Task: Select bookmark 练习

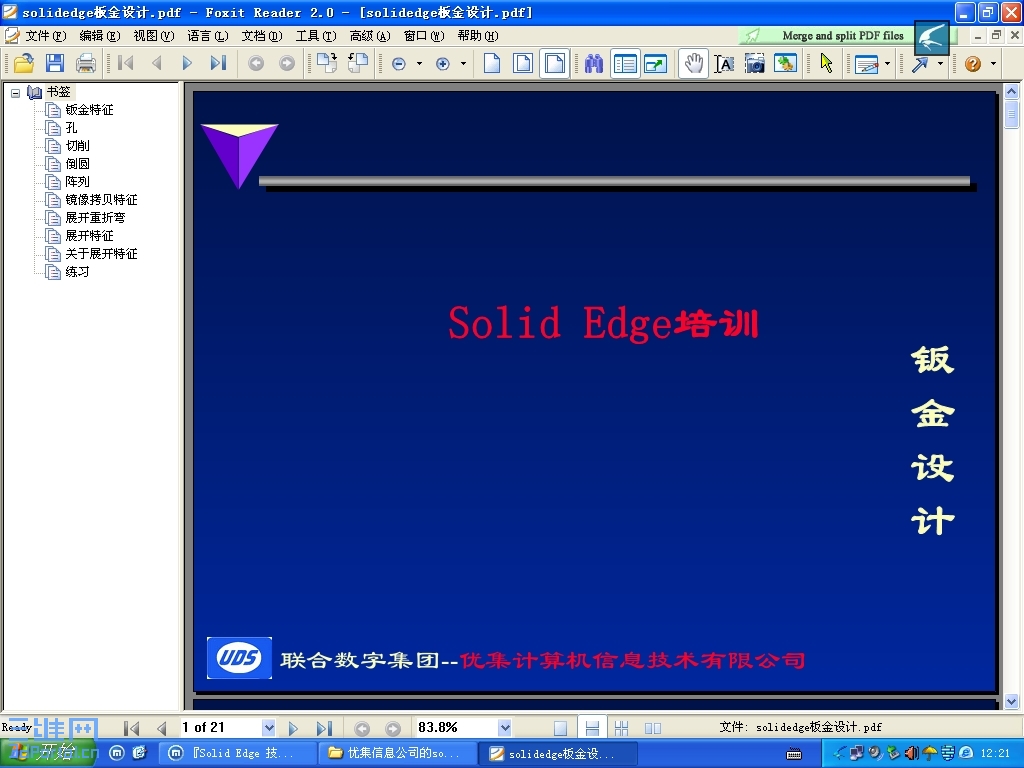Action: [77, 272]
